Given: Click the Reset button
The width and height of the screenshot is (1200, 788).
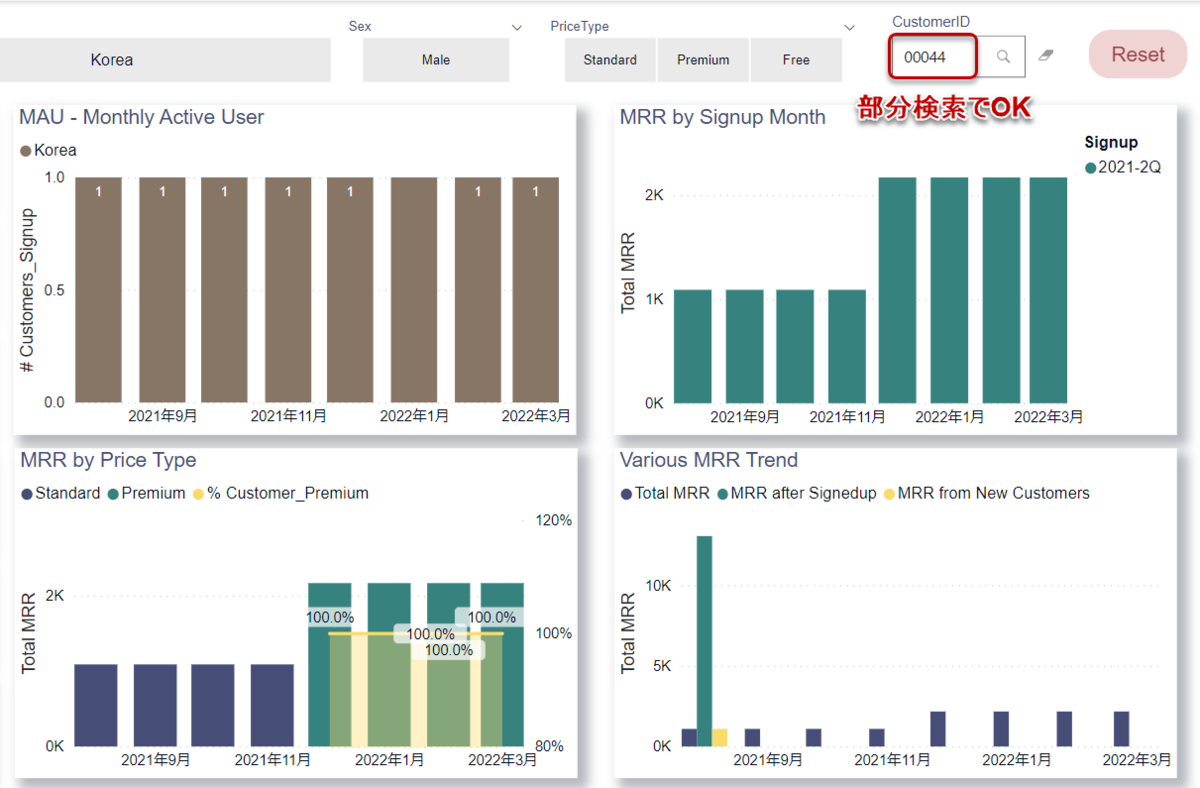Looking at the screenshot, I should [x=1138, y=55].
